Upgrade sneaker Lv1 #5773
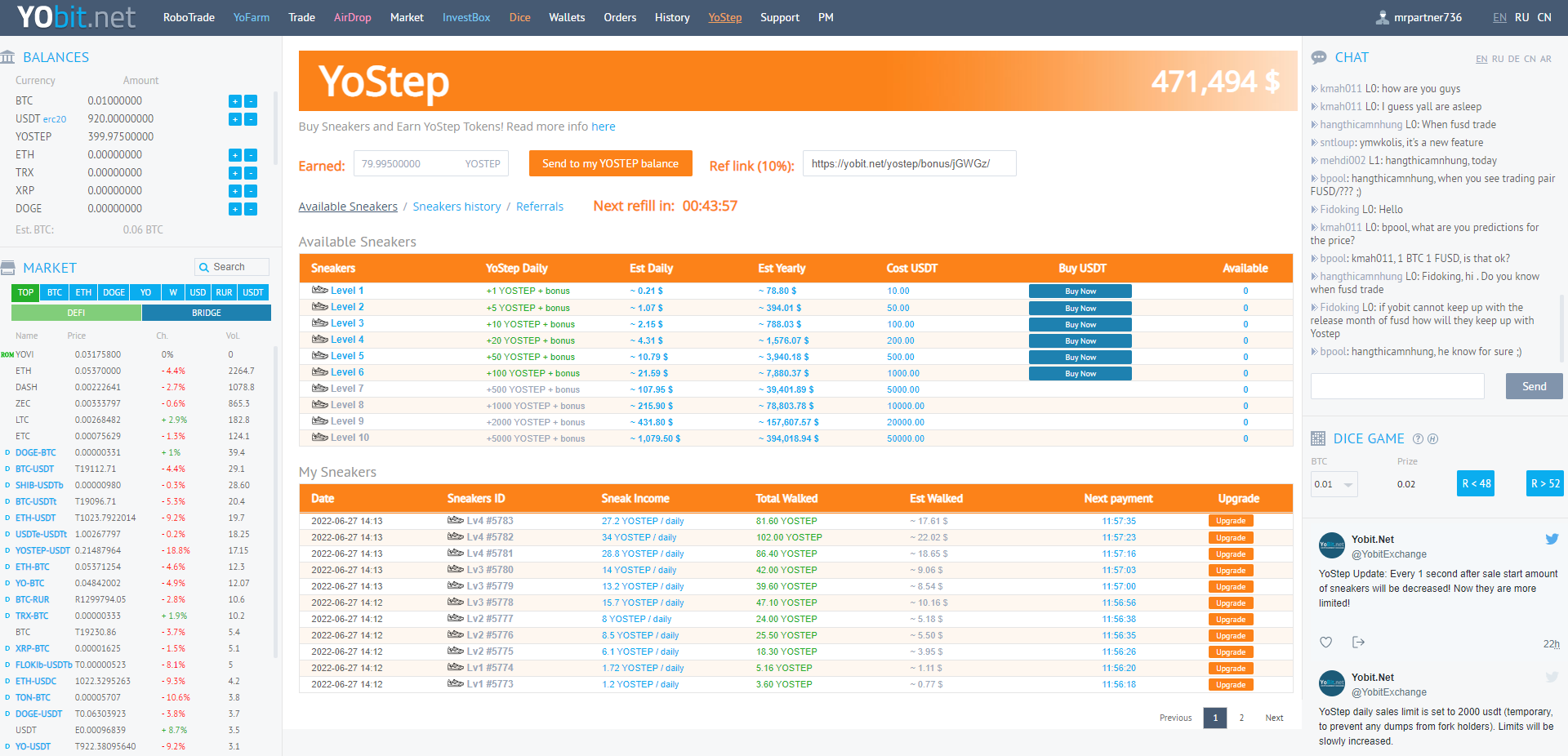Viewport: 1568px width, 756px height. pyautogui.click(x=1231, y=685)
